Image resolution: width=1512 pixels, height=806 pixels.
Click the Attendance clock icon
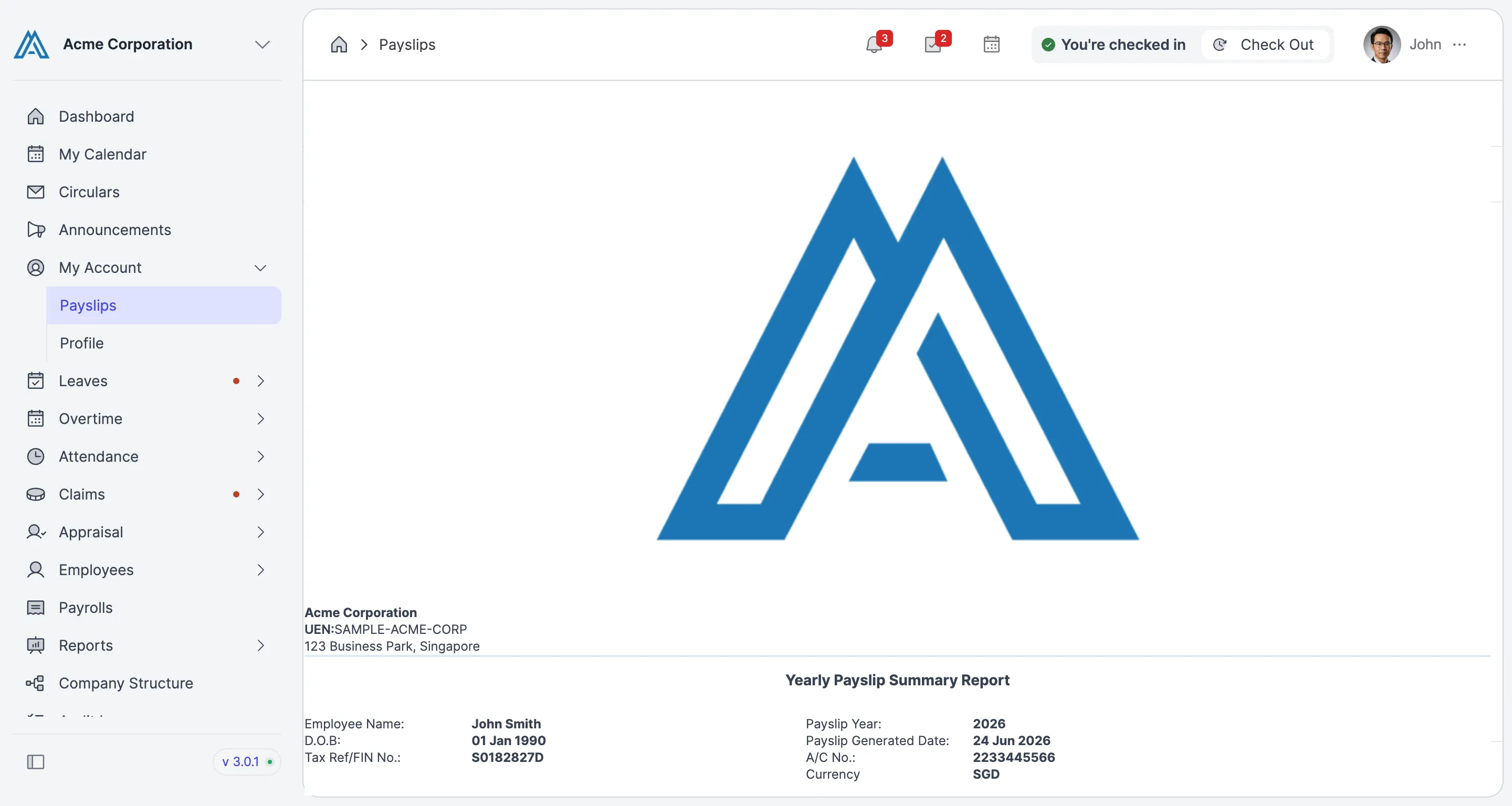[36, 457]
